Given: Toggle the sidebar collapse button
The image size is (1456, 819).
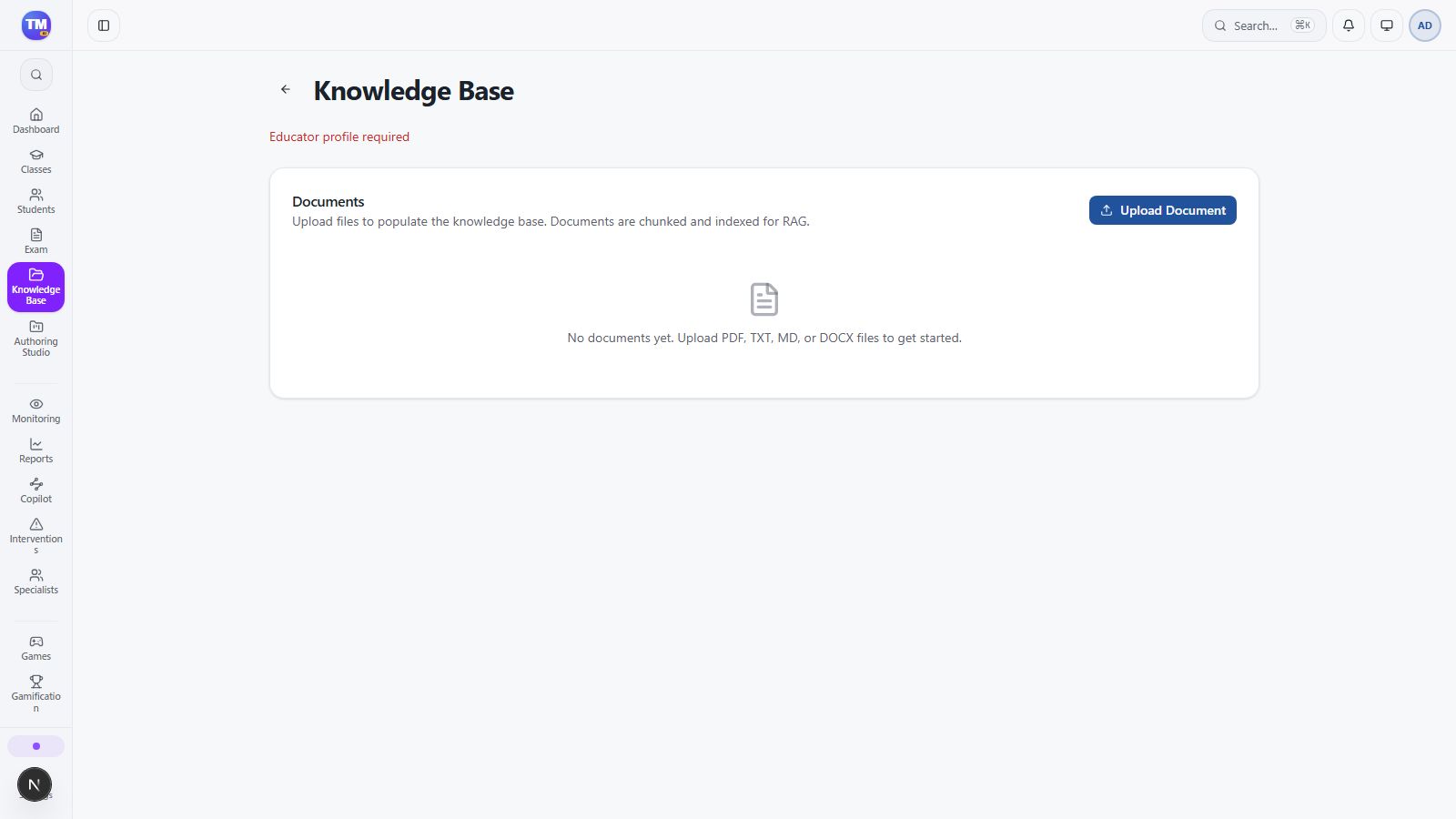Looking at the screenshot, I should pos(104,25).
